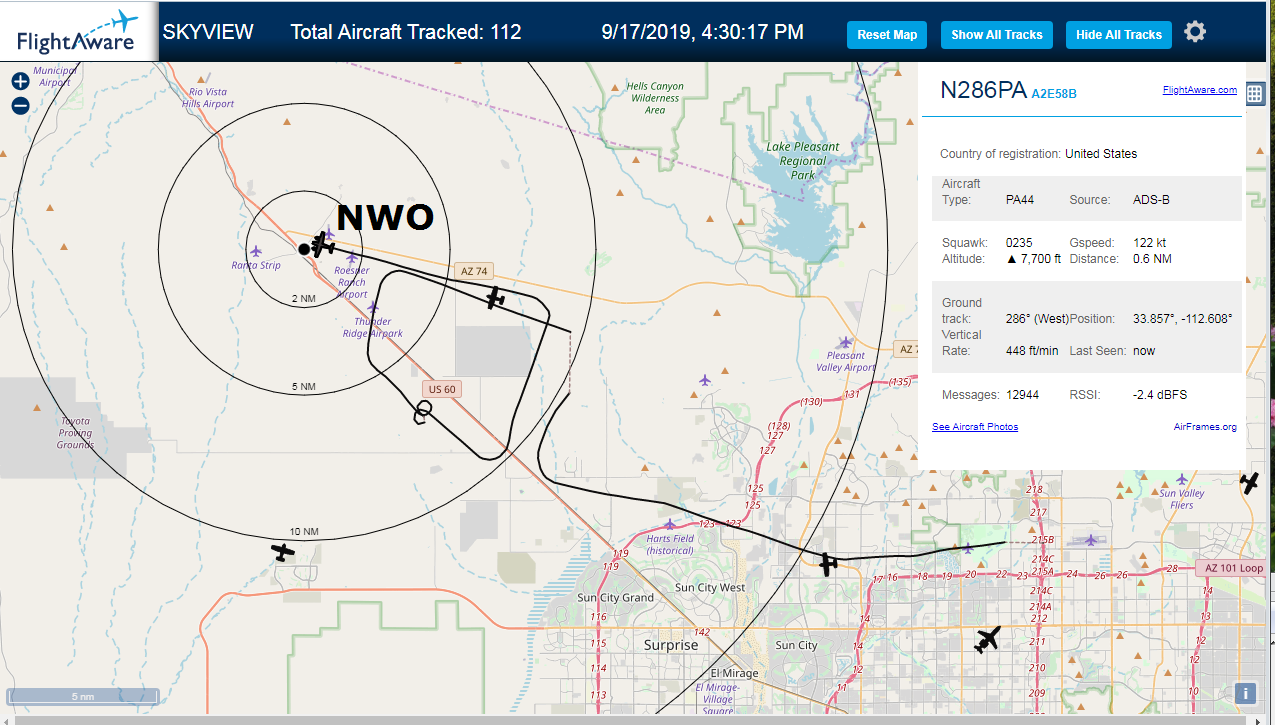This screenshot has height=725, width=1275.
Task: Click SKYVIEW title text
Action: (208, 32)
